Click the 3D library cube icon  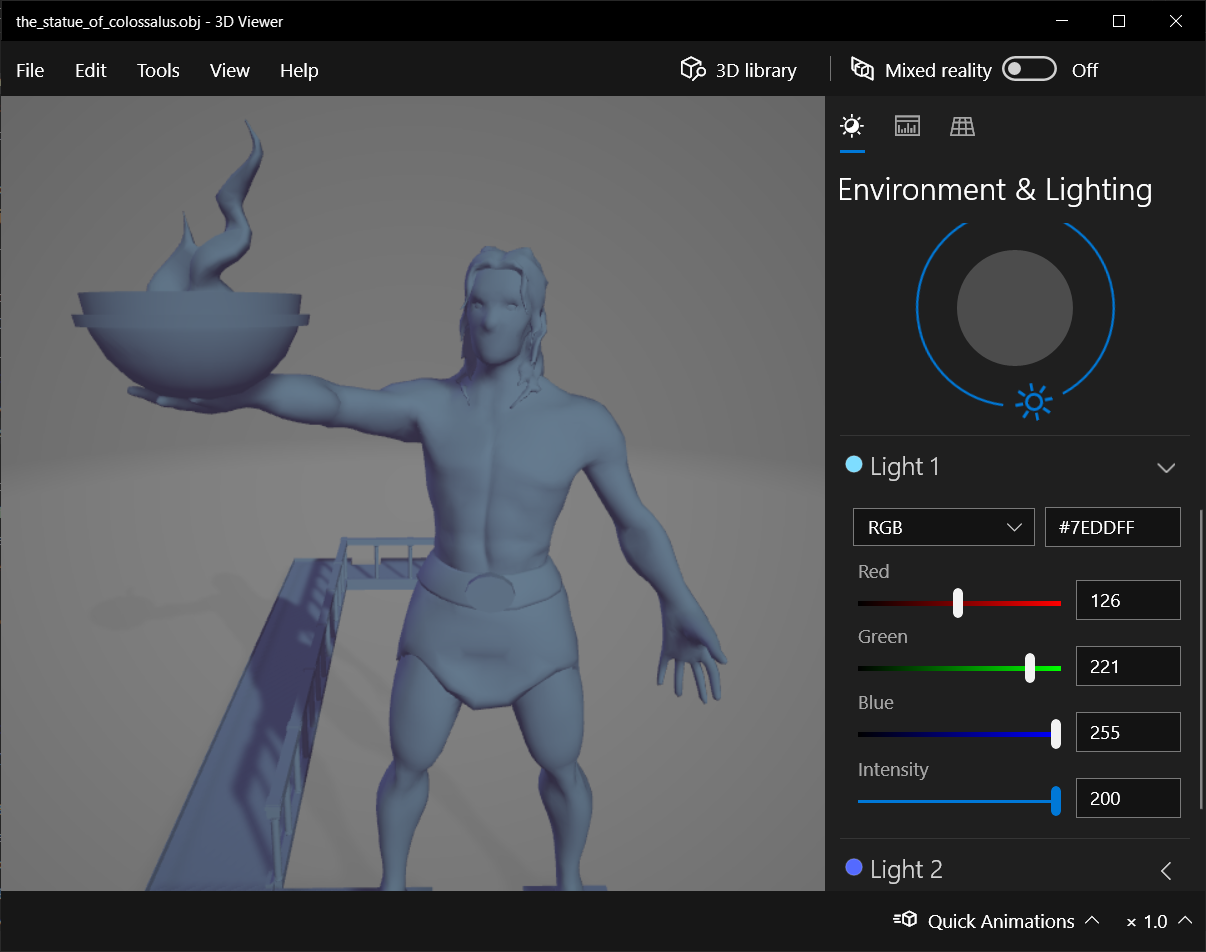(x=692, y=69)
